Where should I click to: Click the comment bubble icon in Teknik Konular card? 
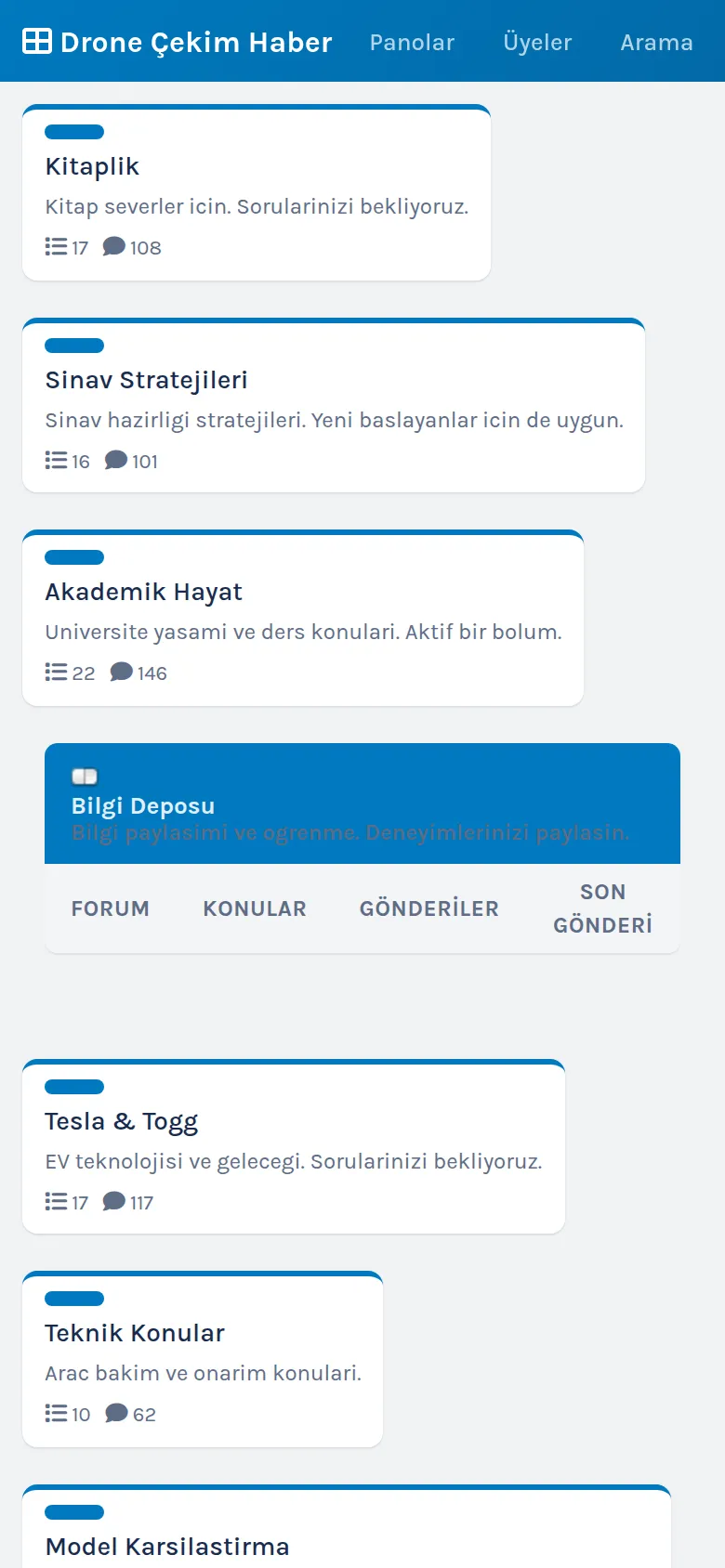coord(116,1413)
